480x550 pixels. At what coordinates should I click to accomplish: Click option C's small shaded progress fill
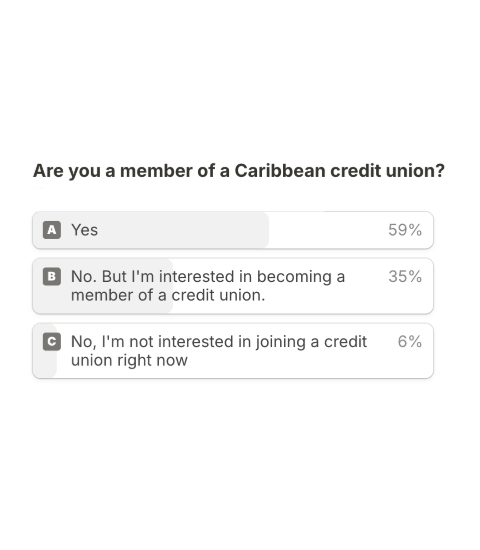(x=45, y=351)
